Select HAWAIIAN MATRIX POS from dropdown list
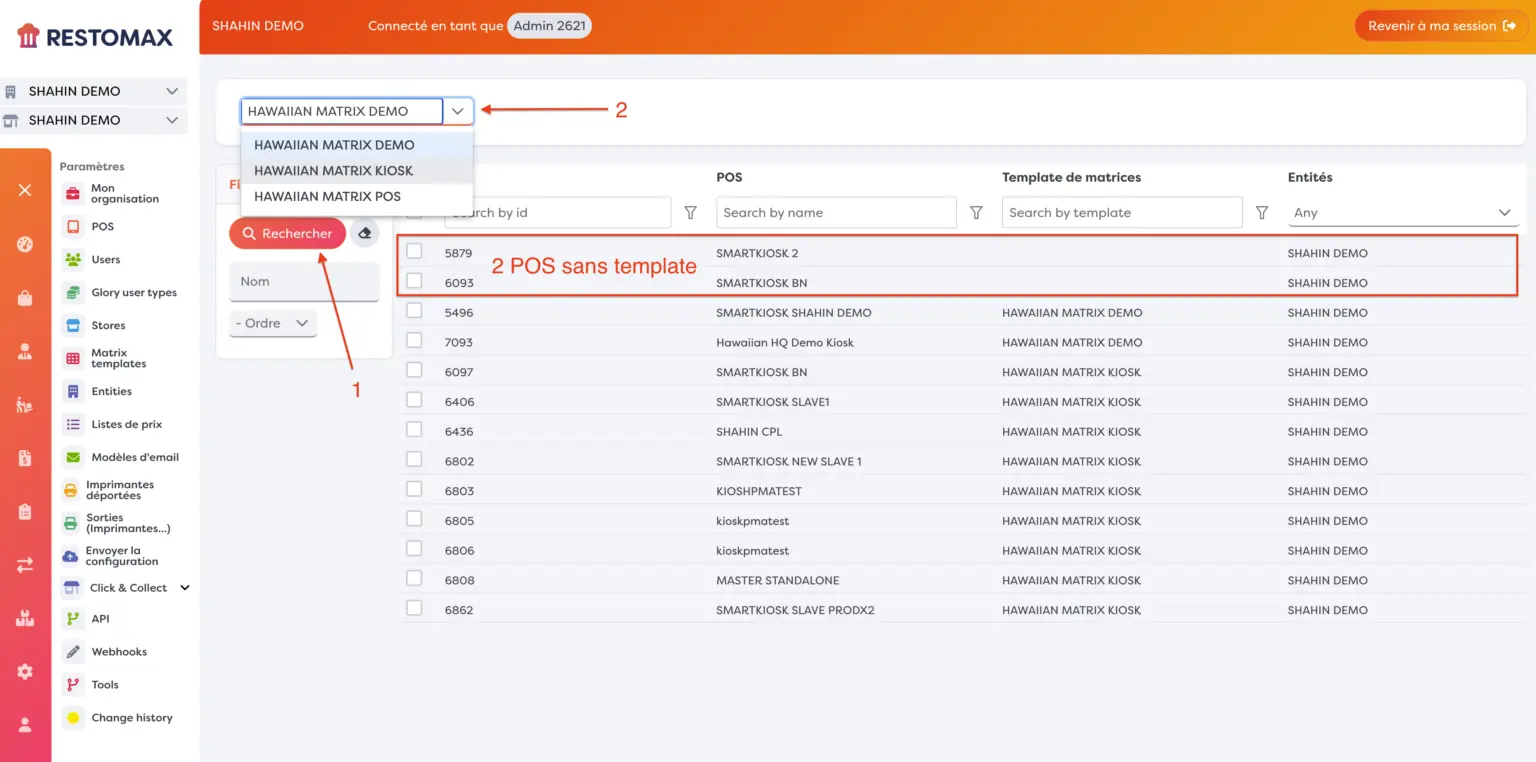1536x762 pixels. 357,197
